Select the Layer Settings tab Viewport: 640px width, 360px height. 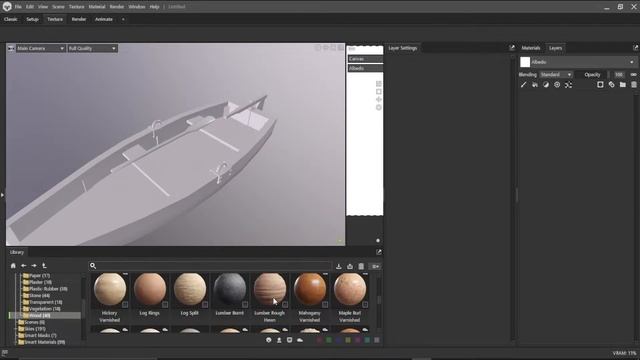[x=402, y=48]
